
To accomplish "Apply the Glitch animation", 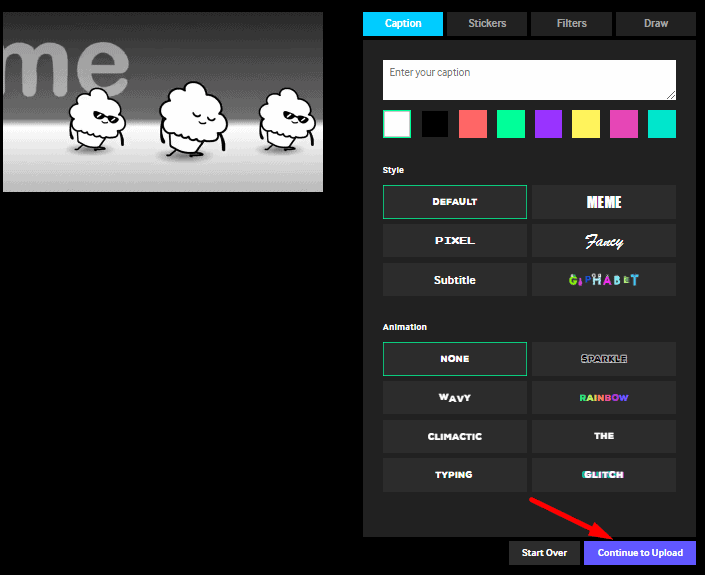I will (604, 475).
